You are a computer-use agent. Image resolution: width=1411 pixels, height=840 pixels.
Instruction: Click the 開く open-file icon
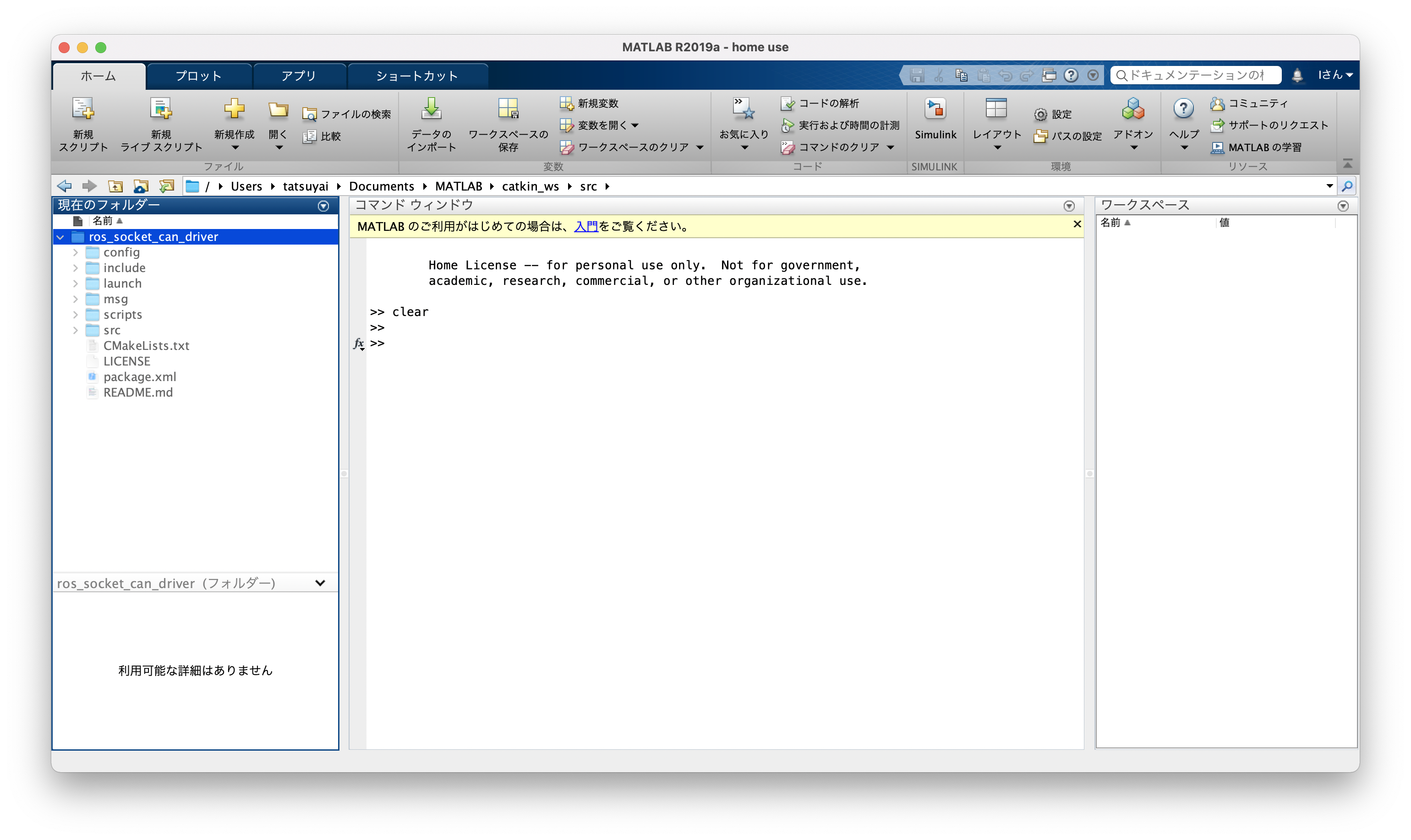(278, 111)
